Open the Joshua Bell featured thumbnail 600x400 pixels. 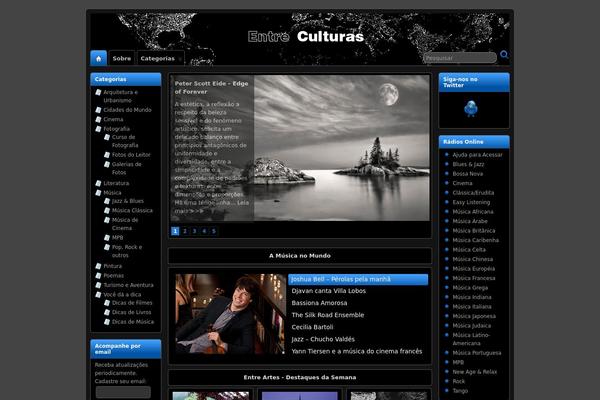point(229,314)
